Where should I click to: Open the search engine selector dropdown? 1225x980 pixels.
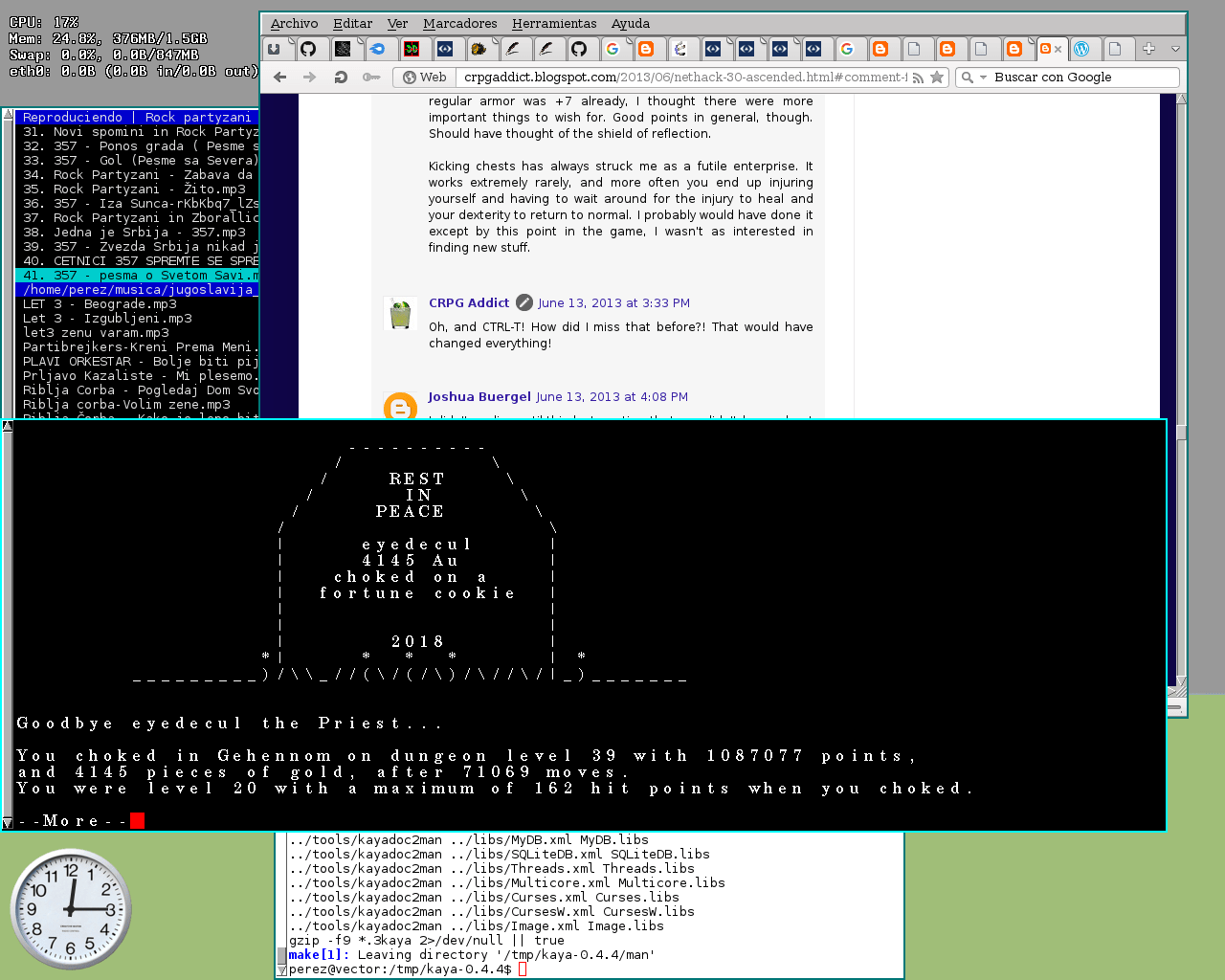pyautogui.click(x=973, y=78)
